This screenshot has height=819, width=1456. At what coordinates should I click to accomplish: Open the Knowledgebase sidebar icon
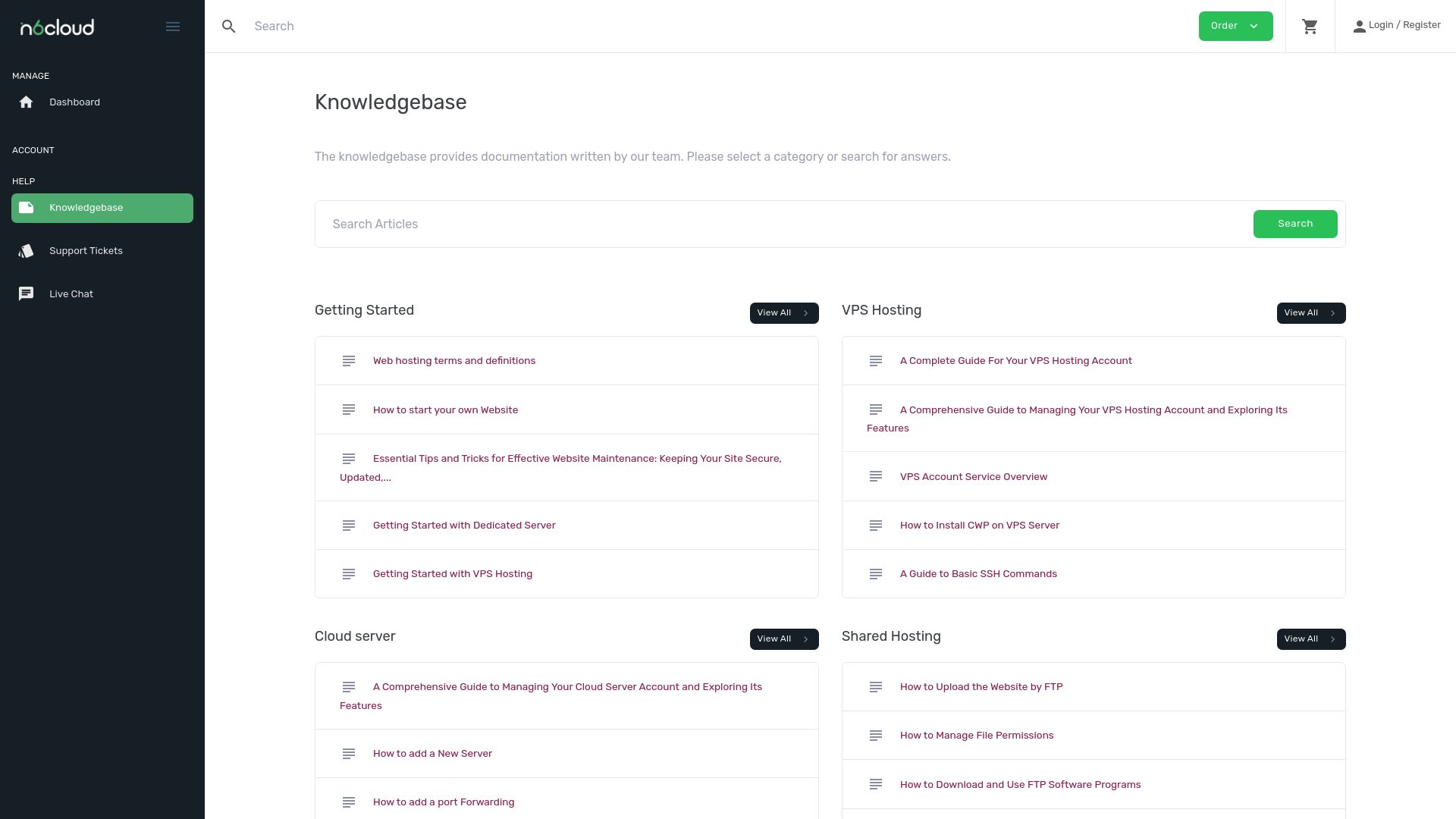(x=26, y=207)
